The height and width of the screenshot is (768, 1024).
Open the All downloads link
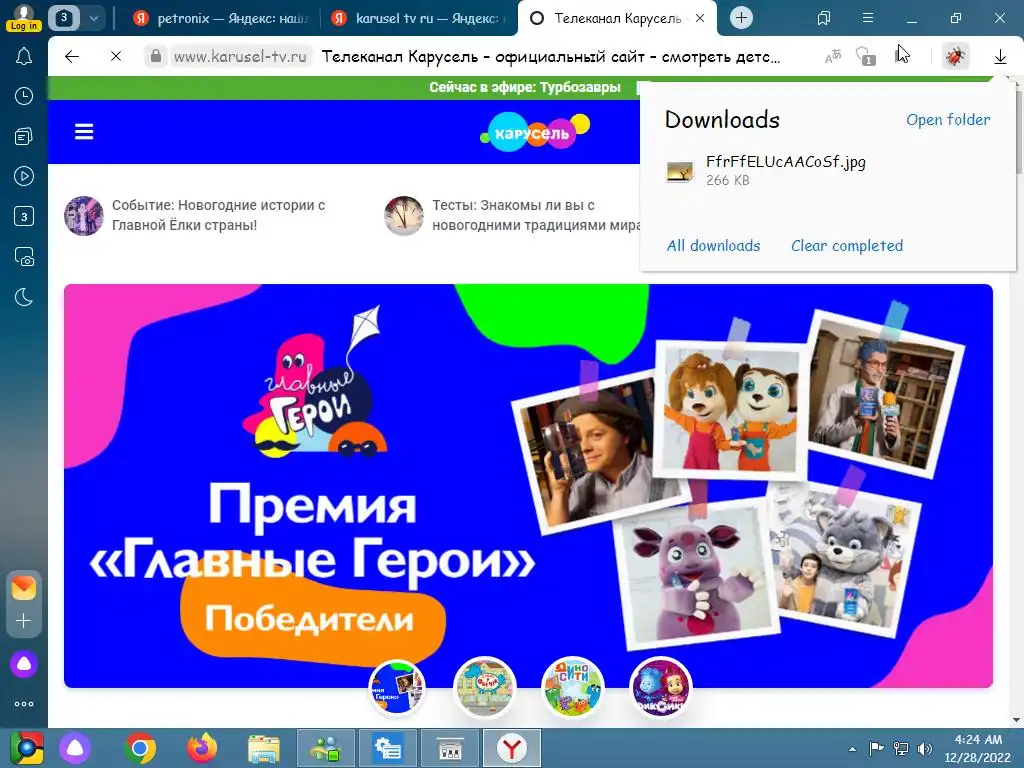(x=713, y=246)
